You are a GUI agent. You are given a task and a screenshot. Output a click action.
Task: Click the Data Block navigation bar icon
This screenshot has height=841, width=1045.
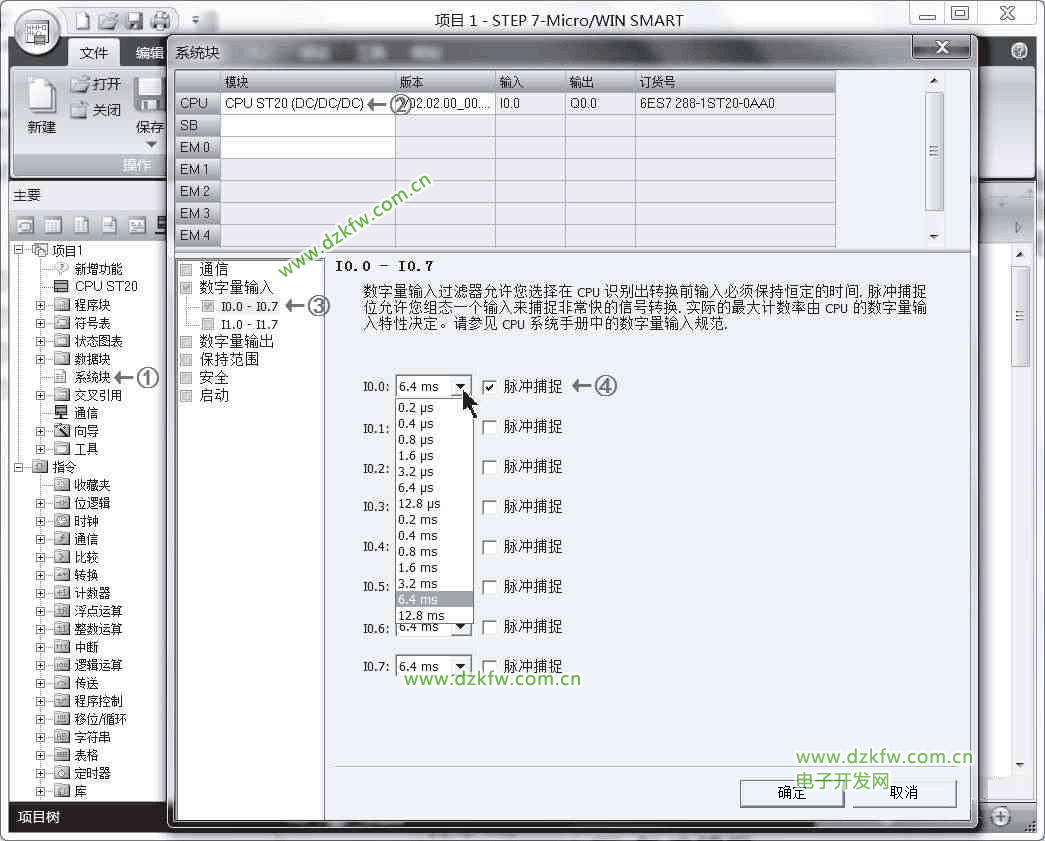click(81, 226)
